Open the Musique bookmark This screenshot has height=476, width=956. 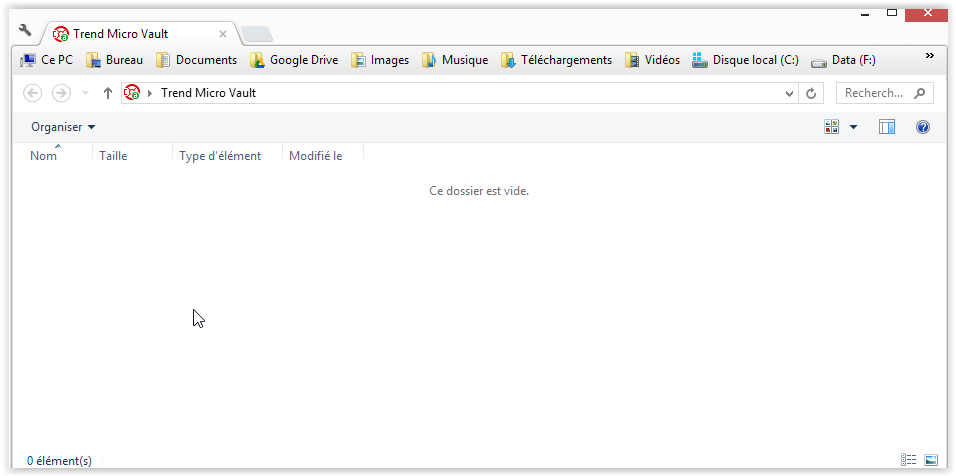click(455, 60)
